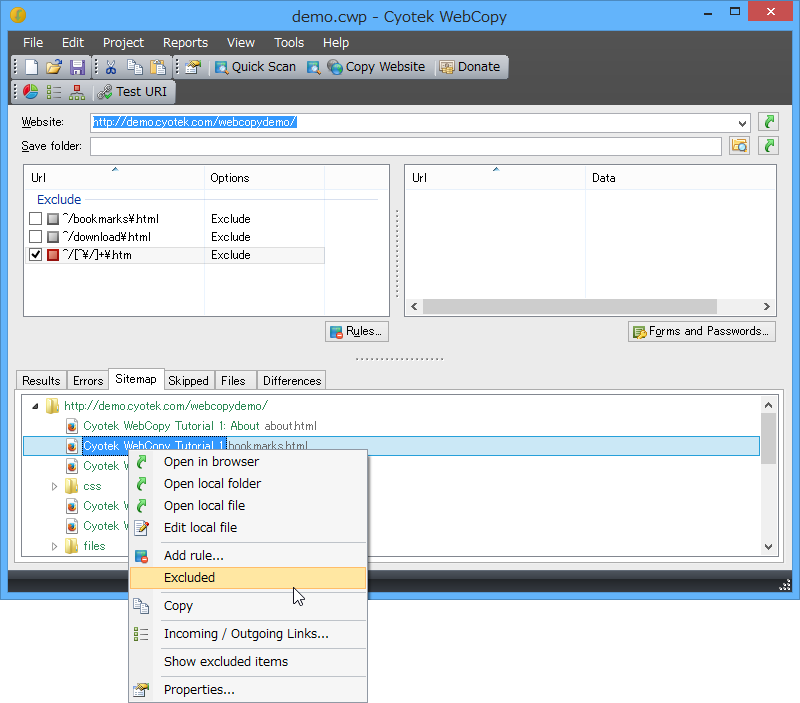Click the Donate toolbar button
Image resolution: width=800 pixels, height=703 pixels.
coord(470,67)
